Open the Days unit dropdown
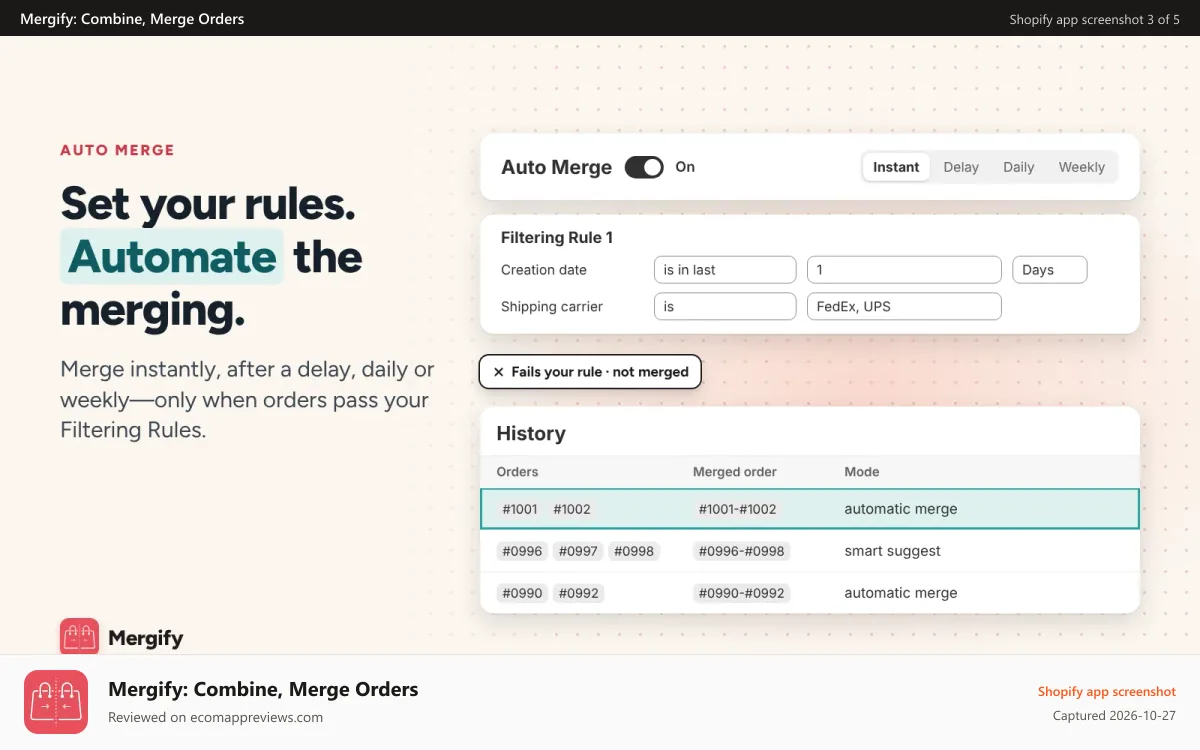Image resolution: width=1200 pixels, height=750 pixels. point(1050,270)
